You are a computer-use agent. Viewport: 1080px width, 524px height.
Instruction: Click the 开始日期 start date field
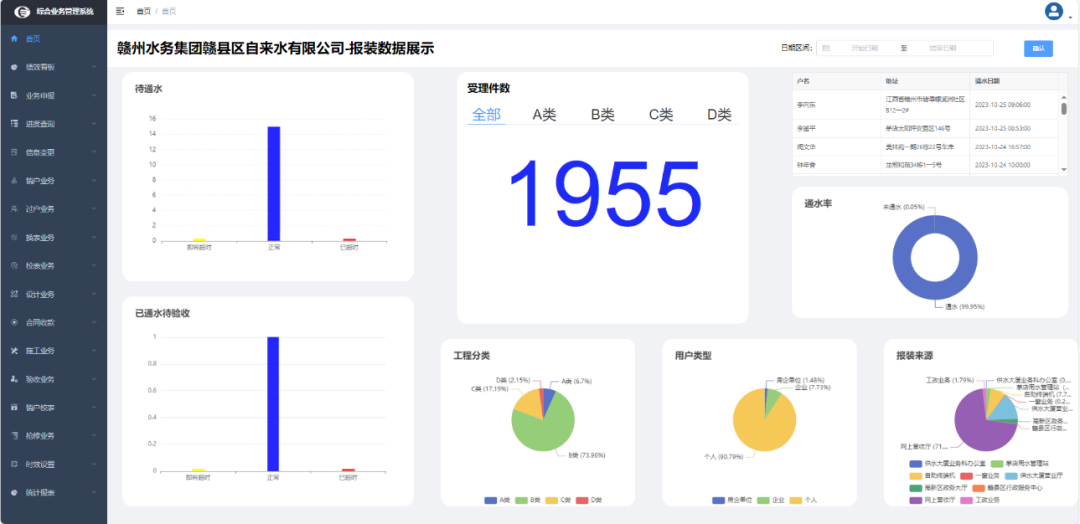click(864, 48)
